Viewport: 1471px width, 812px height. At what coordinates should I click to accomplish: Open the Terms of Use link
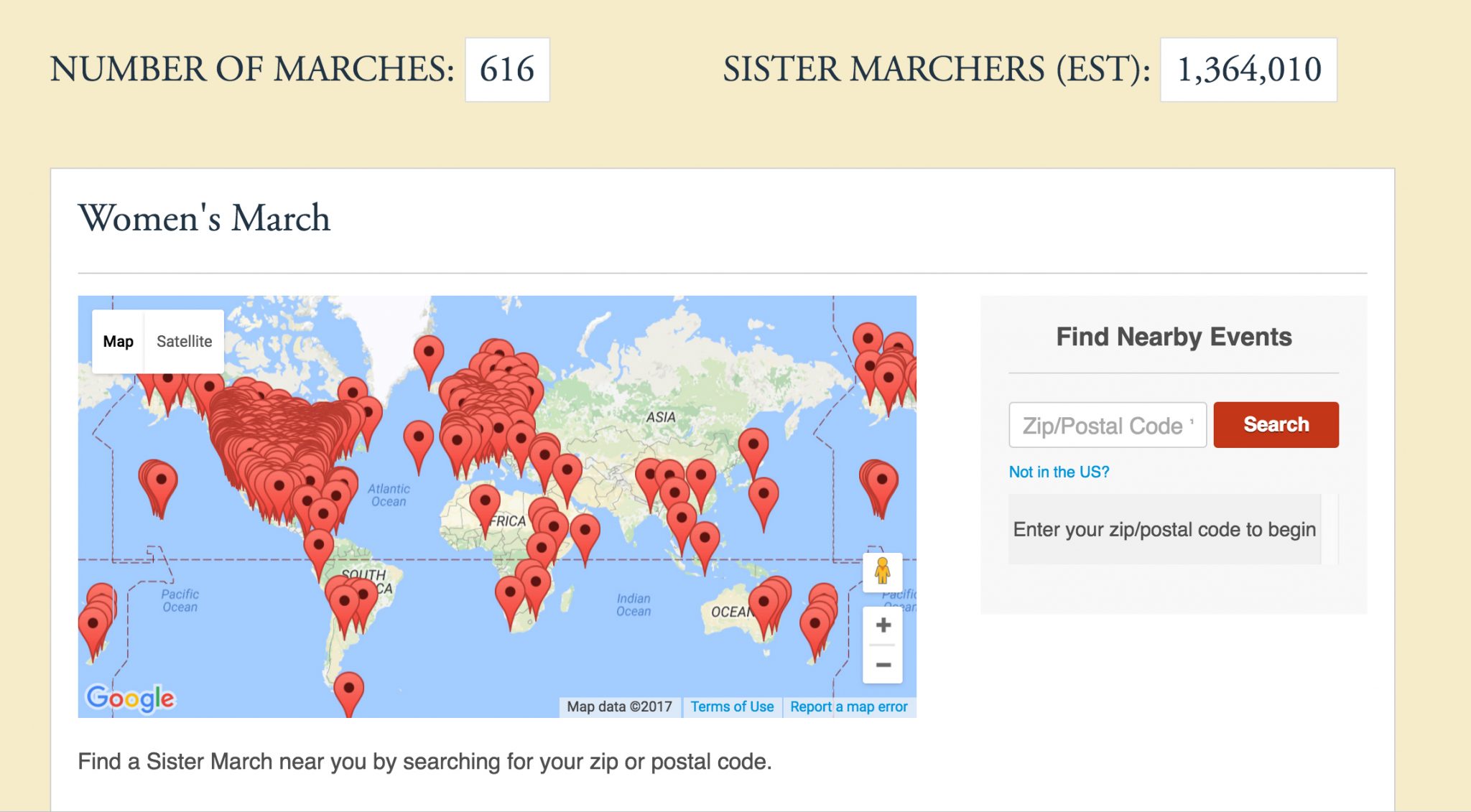732,706
